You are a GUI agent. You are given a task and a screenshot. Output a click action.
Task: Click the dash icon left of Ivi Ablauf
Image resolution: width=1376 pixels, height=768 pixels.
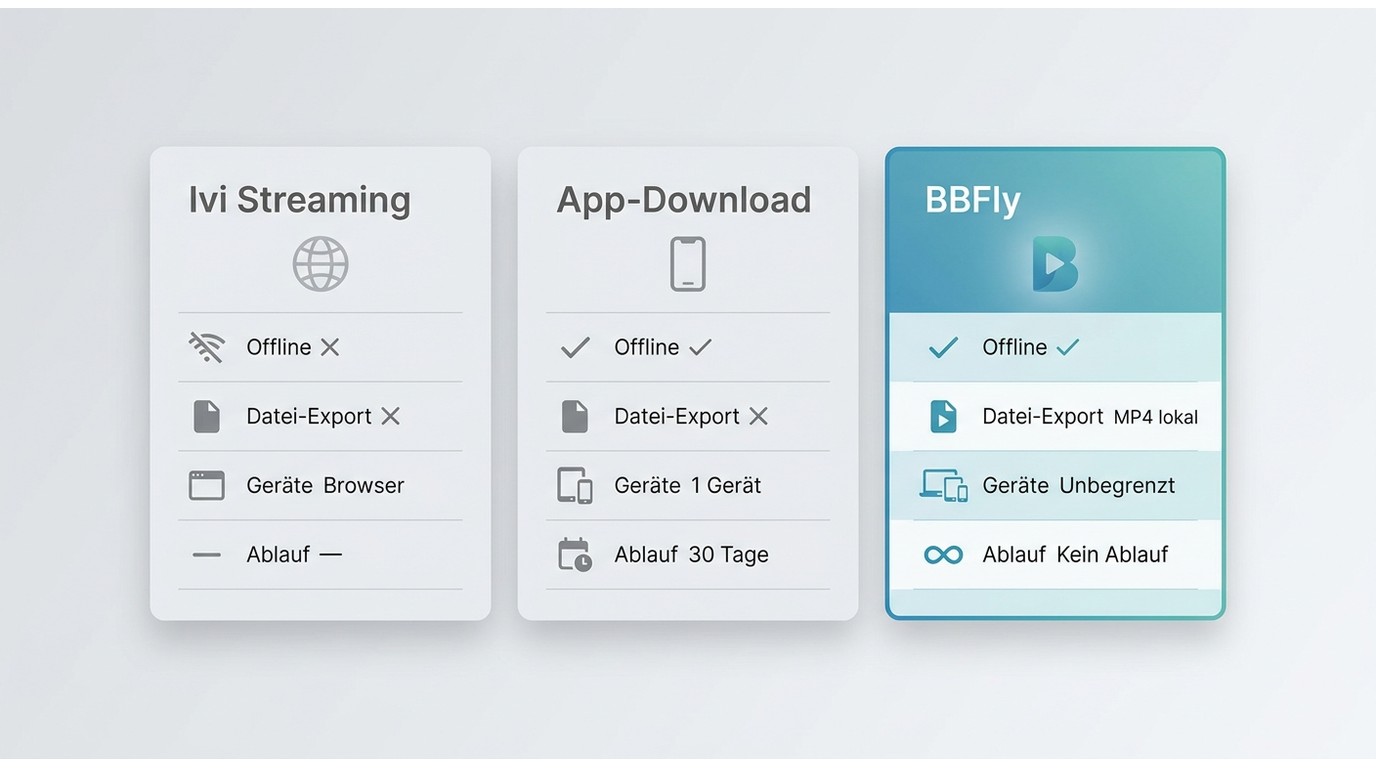click(206, 555)
